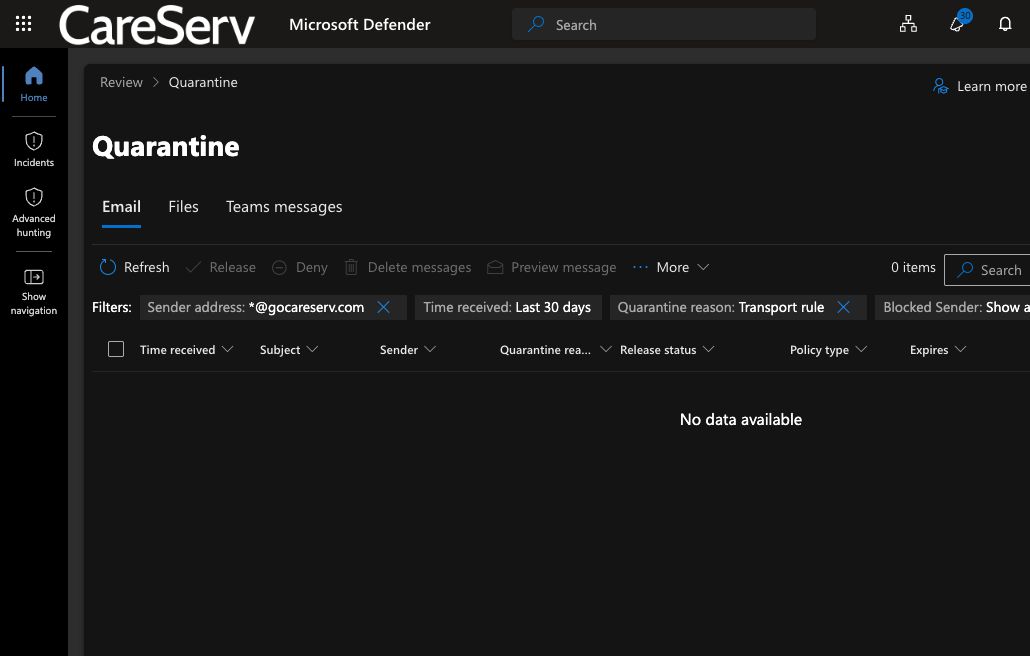Go to Review breadcrumb
The width and height of the screenshot is (1030, 656).
point(121,82)
